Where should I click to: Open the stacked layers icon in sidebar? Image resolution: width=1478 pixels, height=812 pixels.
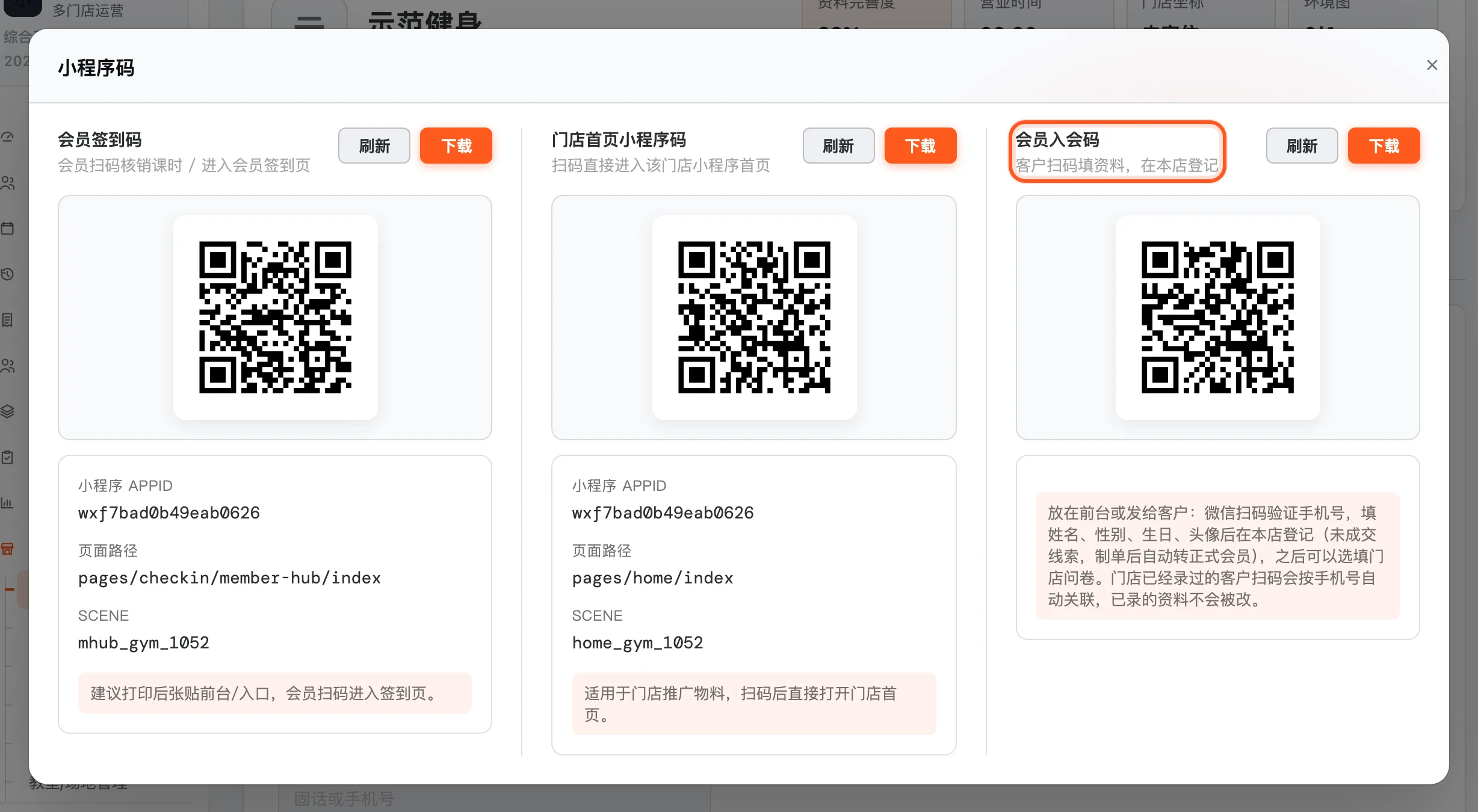click(7, 411)
